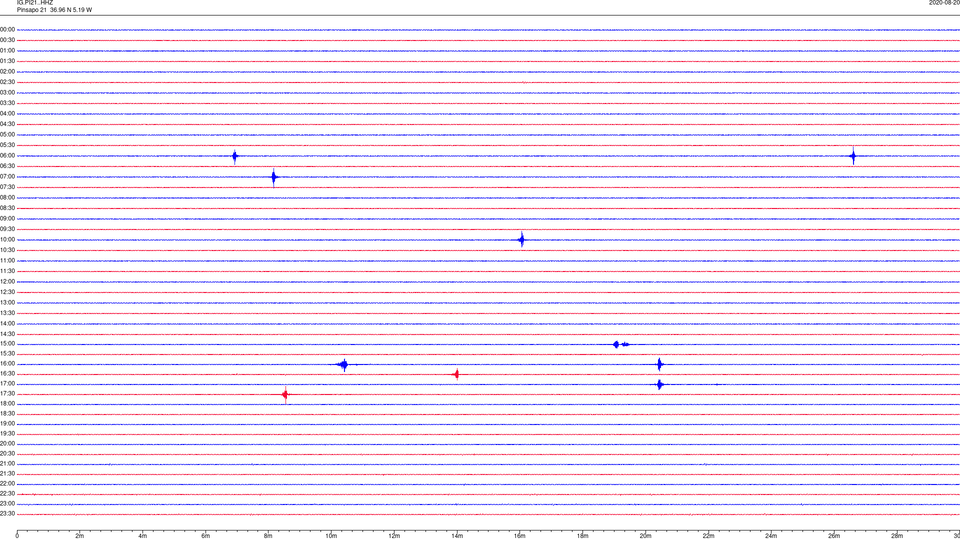Click the 16:00 time label

pos(7,364)
